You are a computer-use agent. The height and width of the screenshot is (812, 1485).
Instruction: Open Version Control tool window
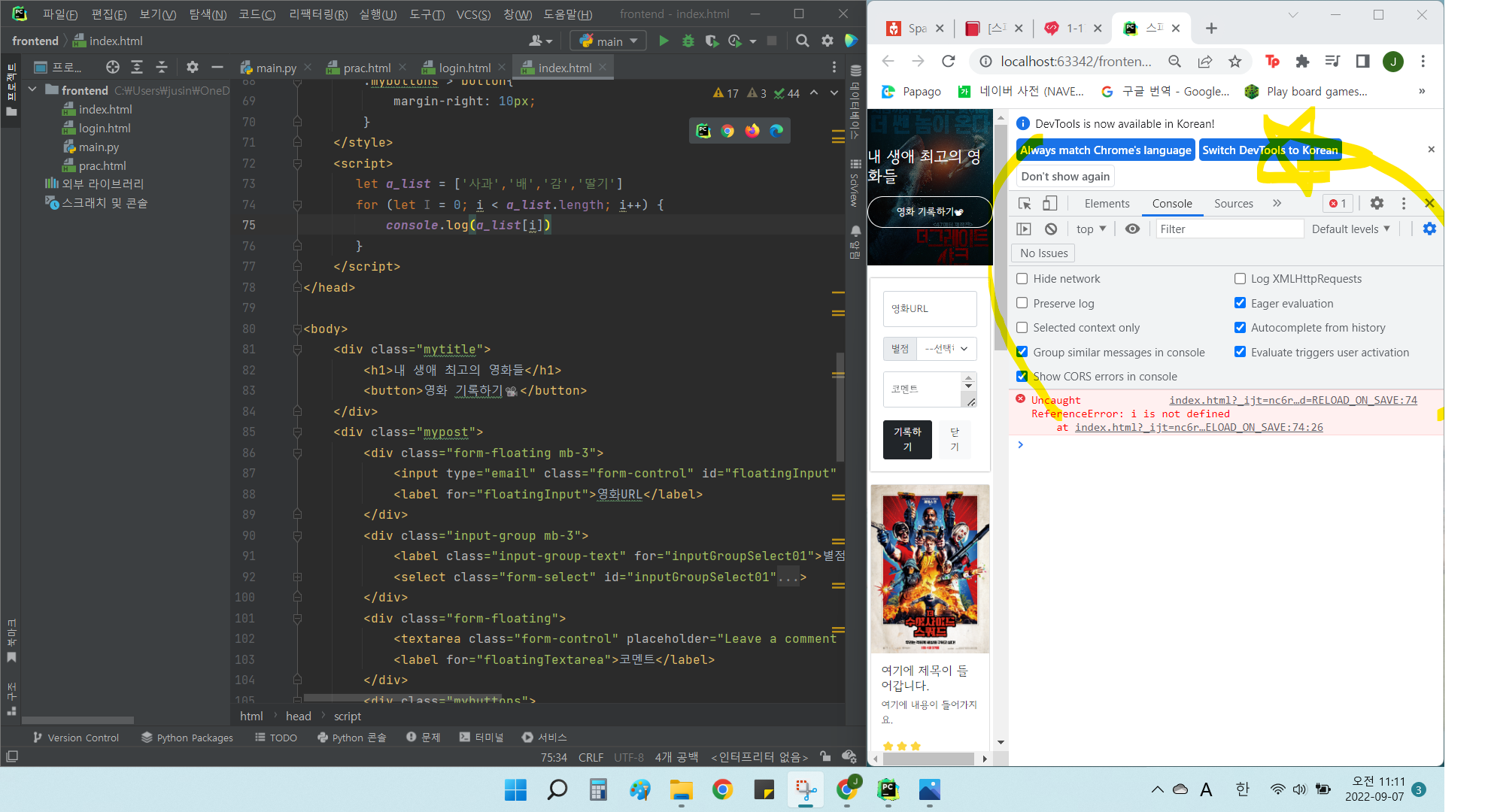pyautogui.click(x=76, y=738)
